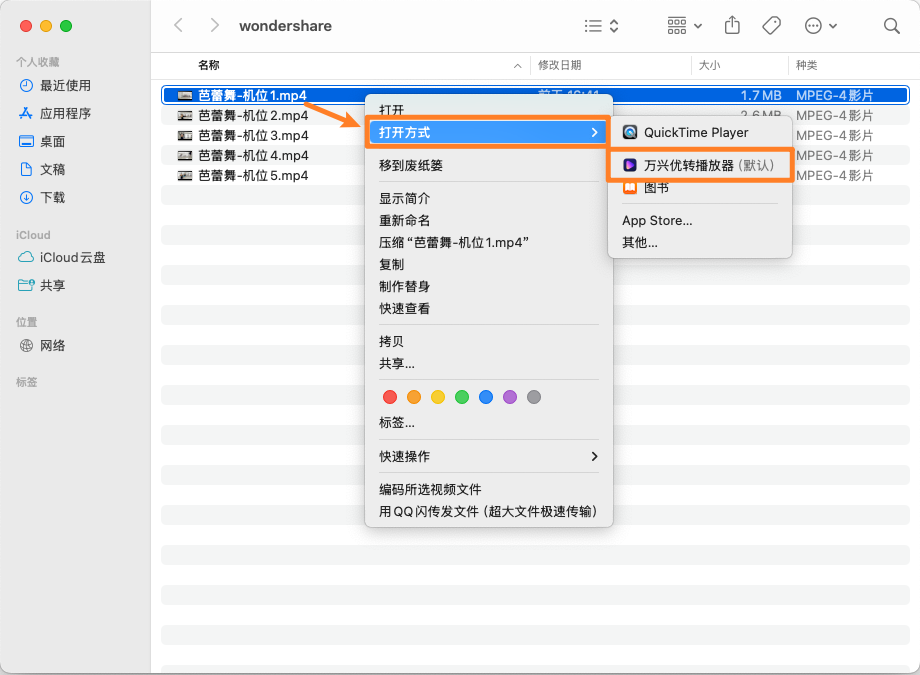Expand the 快速操作 submenu
This screenshot has width=920, height=675.
[488, 456]
